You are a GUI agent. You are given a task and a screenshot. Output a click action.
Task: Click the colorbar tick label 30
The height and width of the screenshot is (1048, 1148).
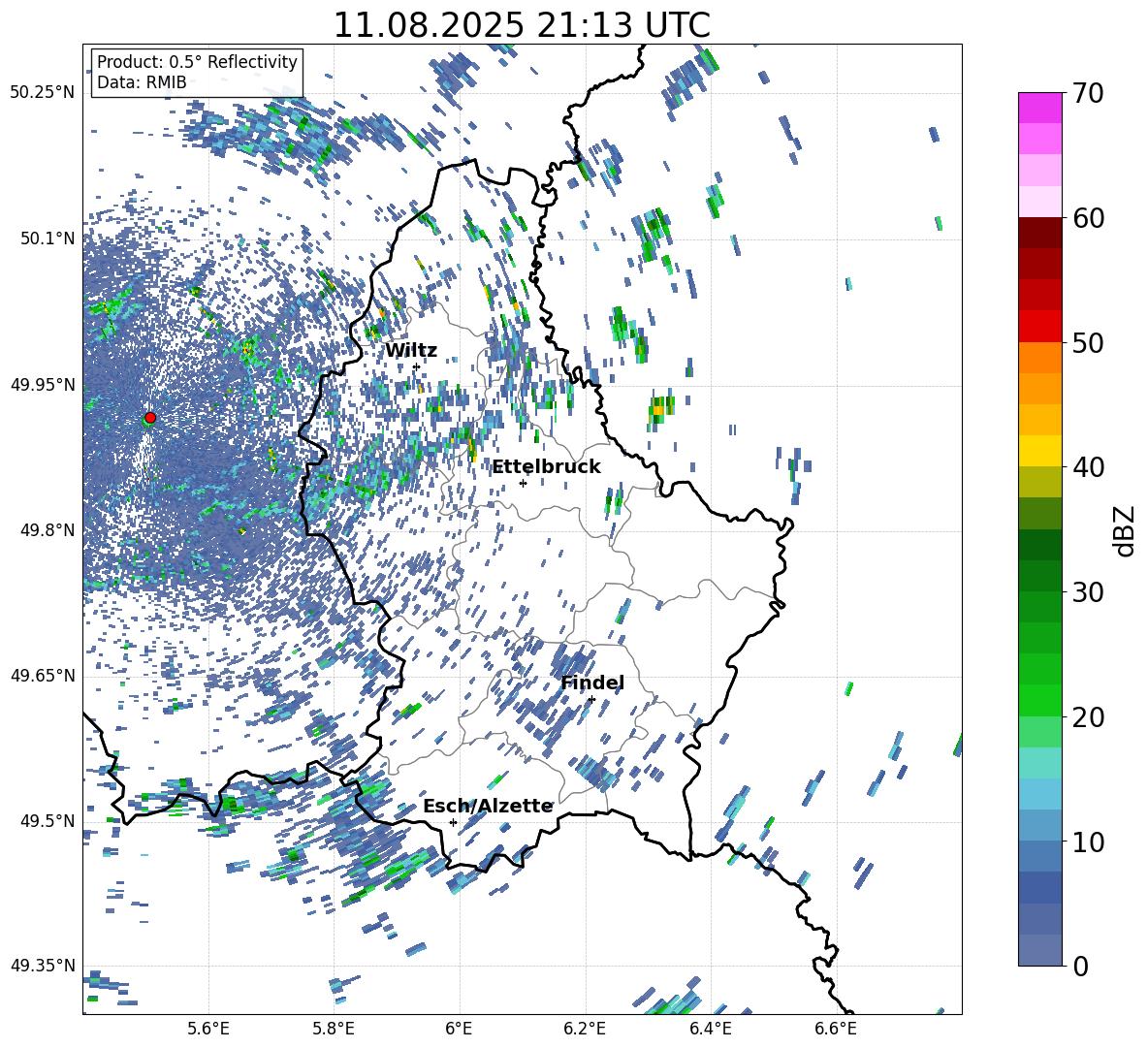[x=1089, y=592]
